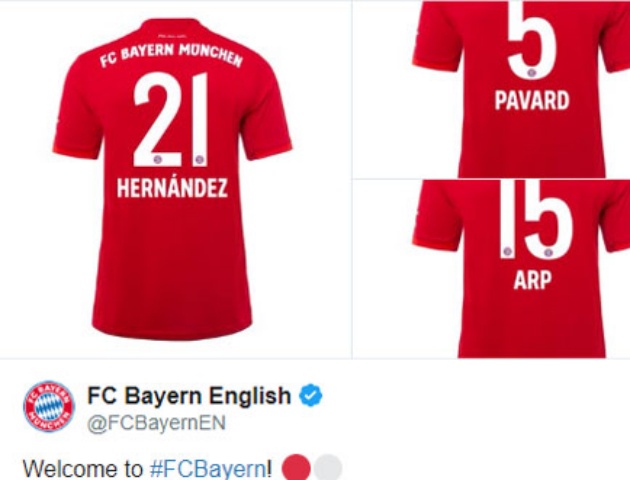Screen dimensions: 630x480
Task: Open FC Bayern English profile name
Action: tap(189, 395)
